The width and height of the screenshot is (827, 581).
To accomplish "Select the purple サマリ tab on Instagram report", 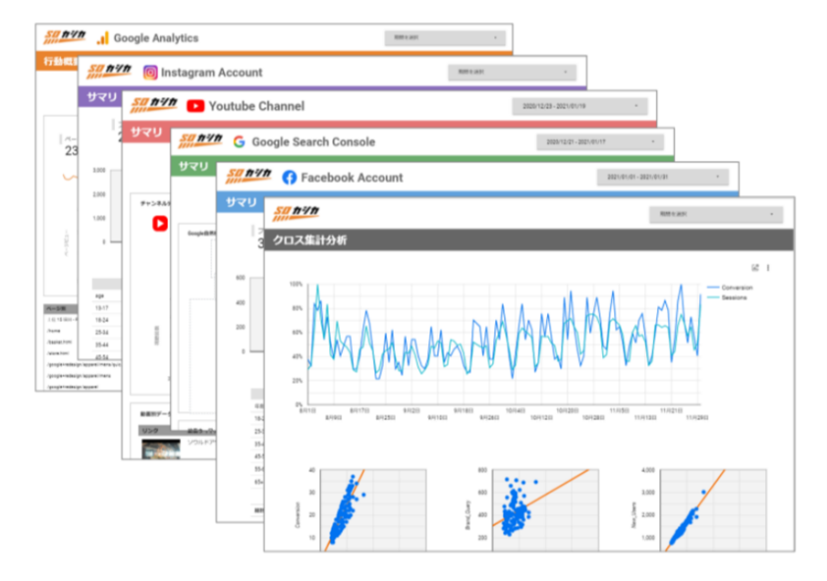I will 98,97.
